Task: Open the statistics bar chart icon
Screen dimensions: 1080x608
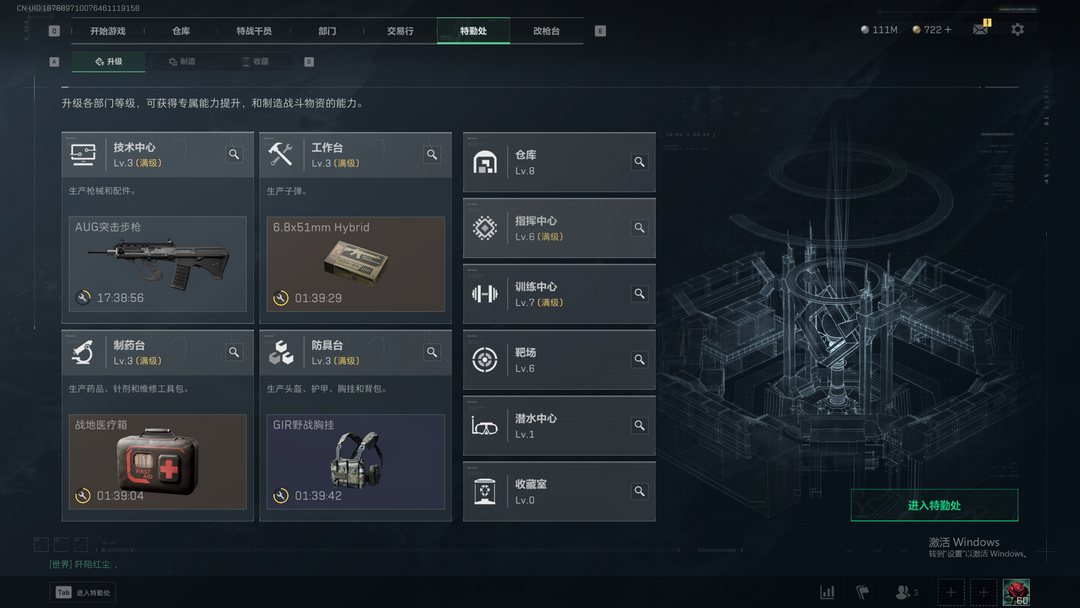Action: (x=827, y=592)
